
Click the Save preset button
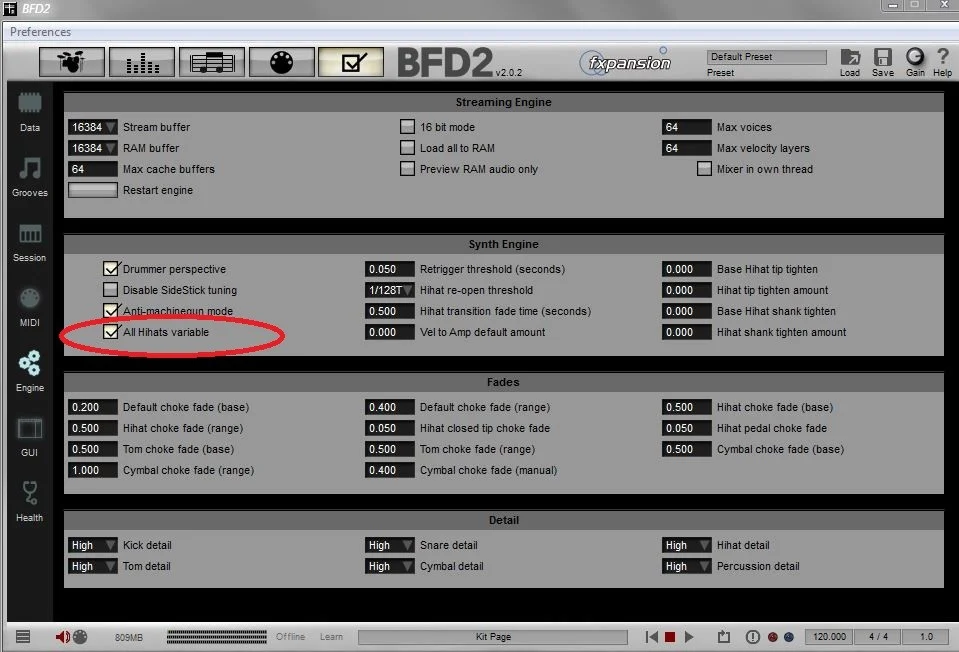[x=882, y=61]
